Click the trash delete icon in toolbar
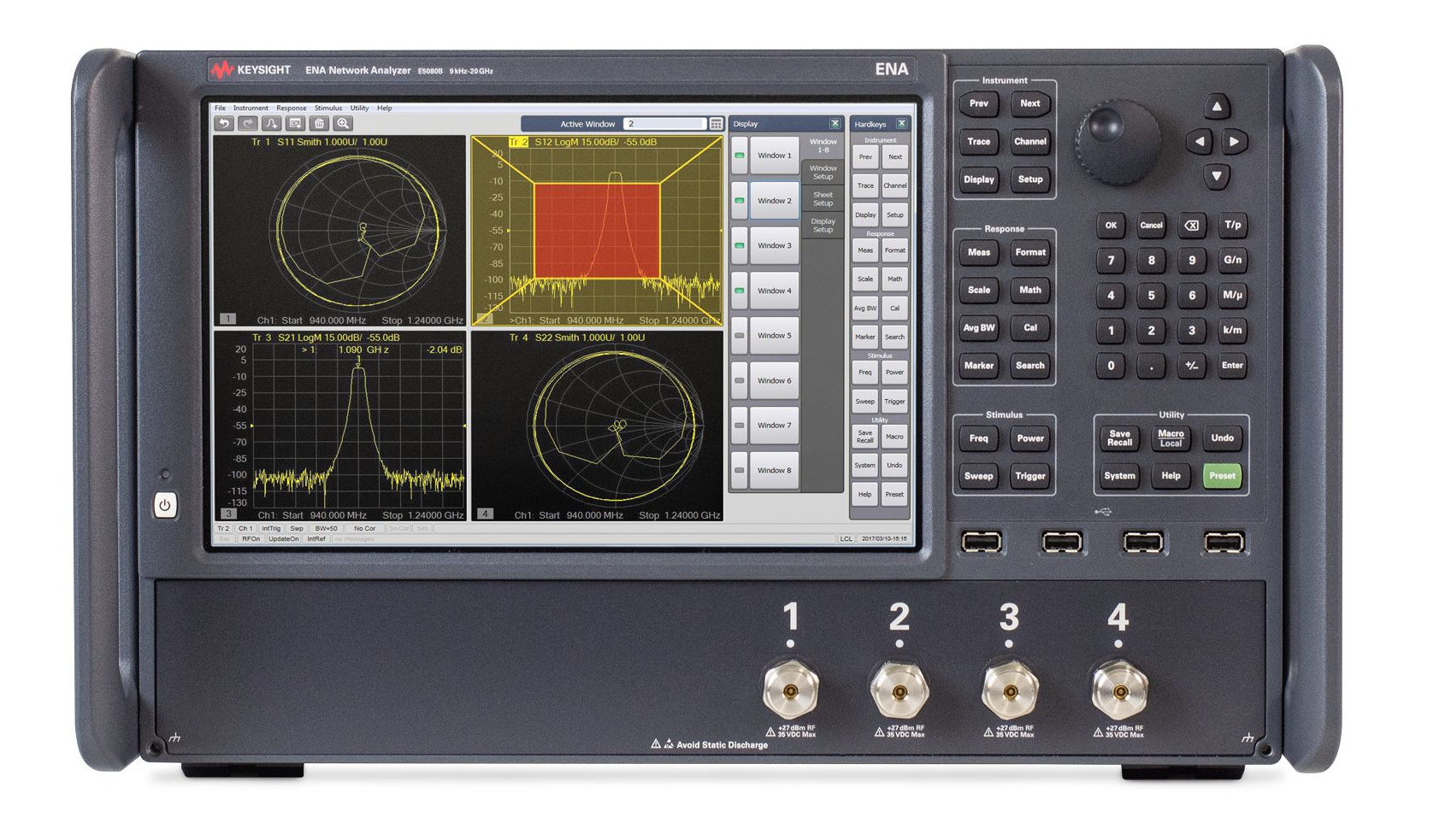This screenshot has height=840, width=1439. [x=320, y=124]
